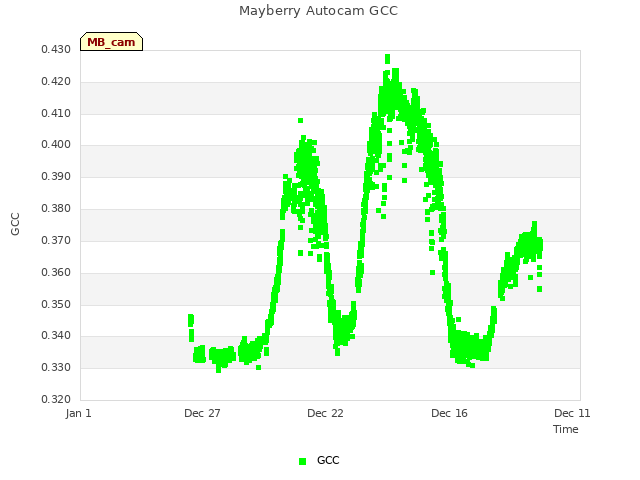Select the 0.380 y-axis value
The width and height of the screenshot is (640, 480).
(x=56, y=209)
